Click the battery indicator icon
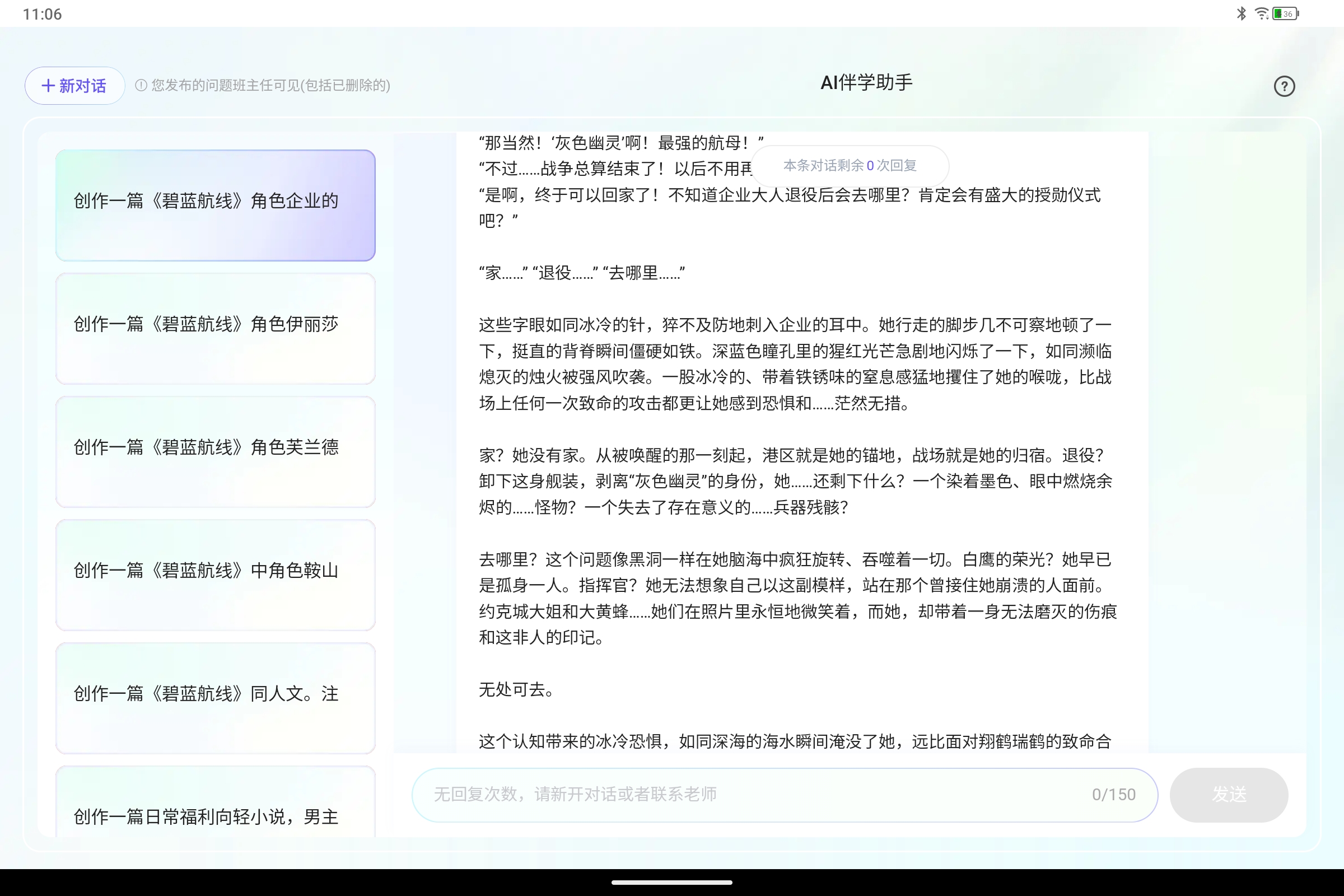The width and height of the screenshot is (1344, 896). pos(1286,13)
